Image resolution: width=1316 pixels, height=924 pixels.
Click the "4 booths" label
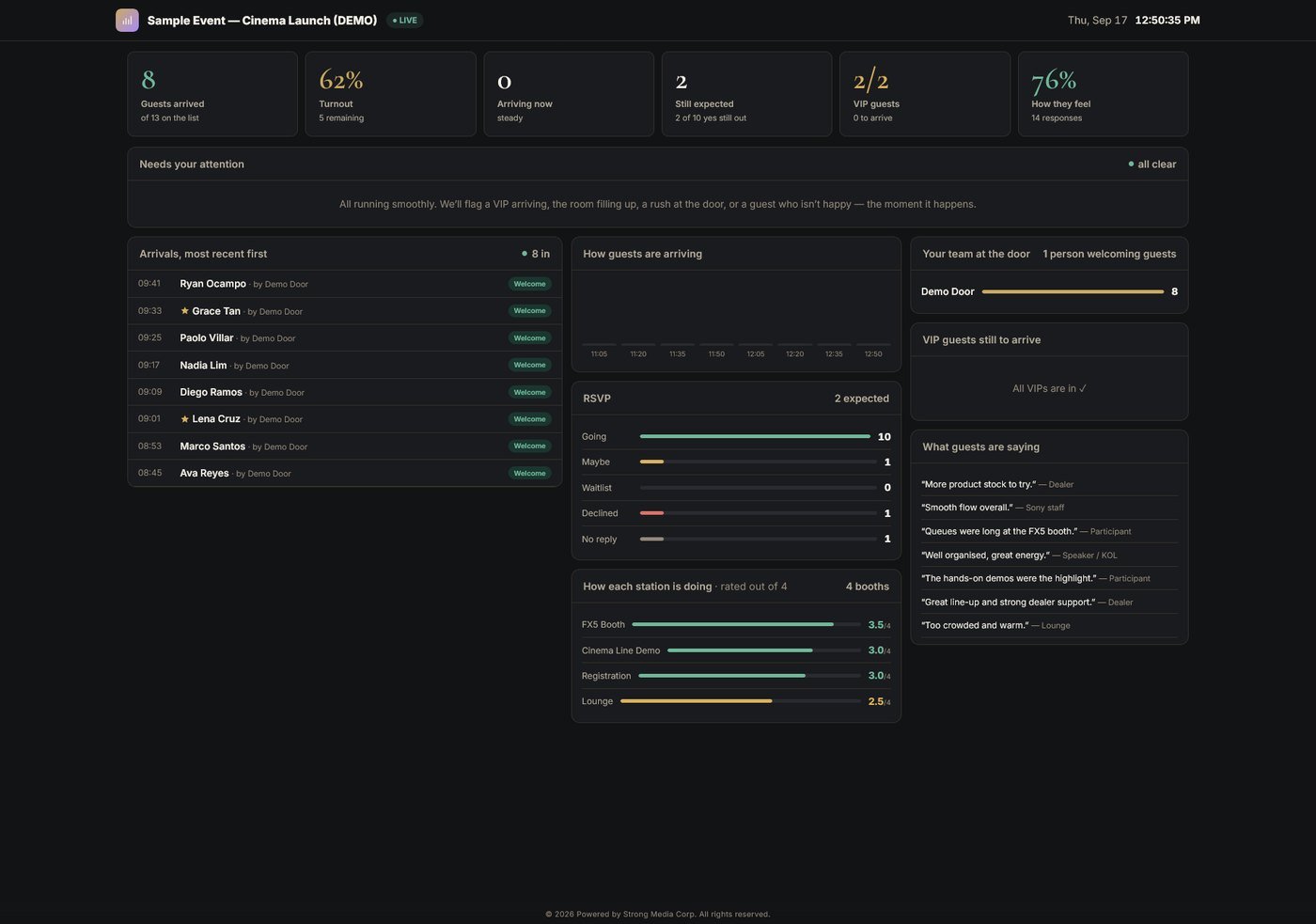point(868,587)
